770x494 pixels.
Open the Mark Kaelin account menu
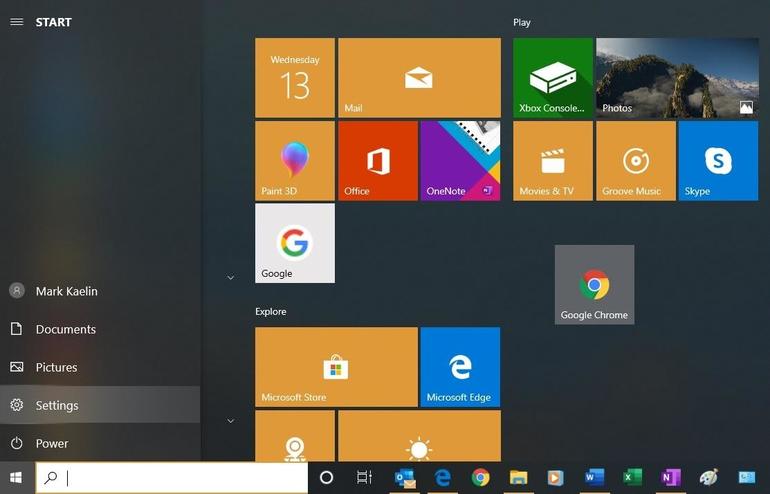(66, 291)
